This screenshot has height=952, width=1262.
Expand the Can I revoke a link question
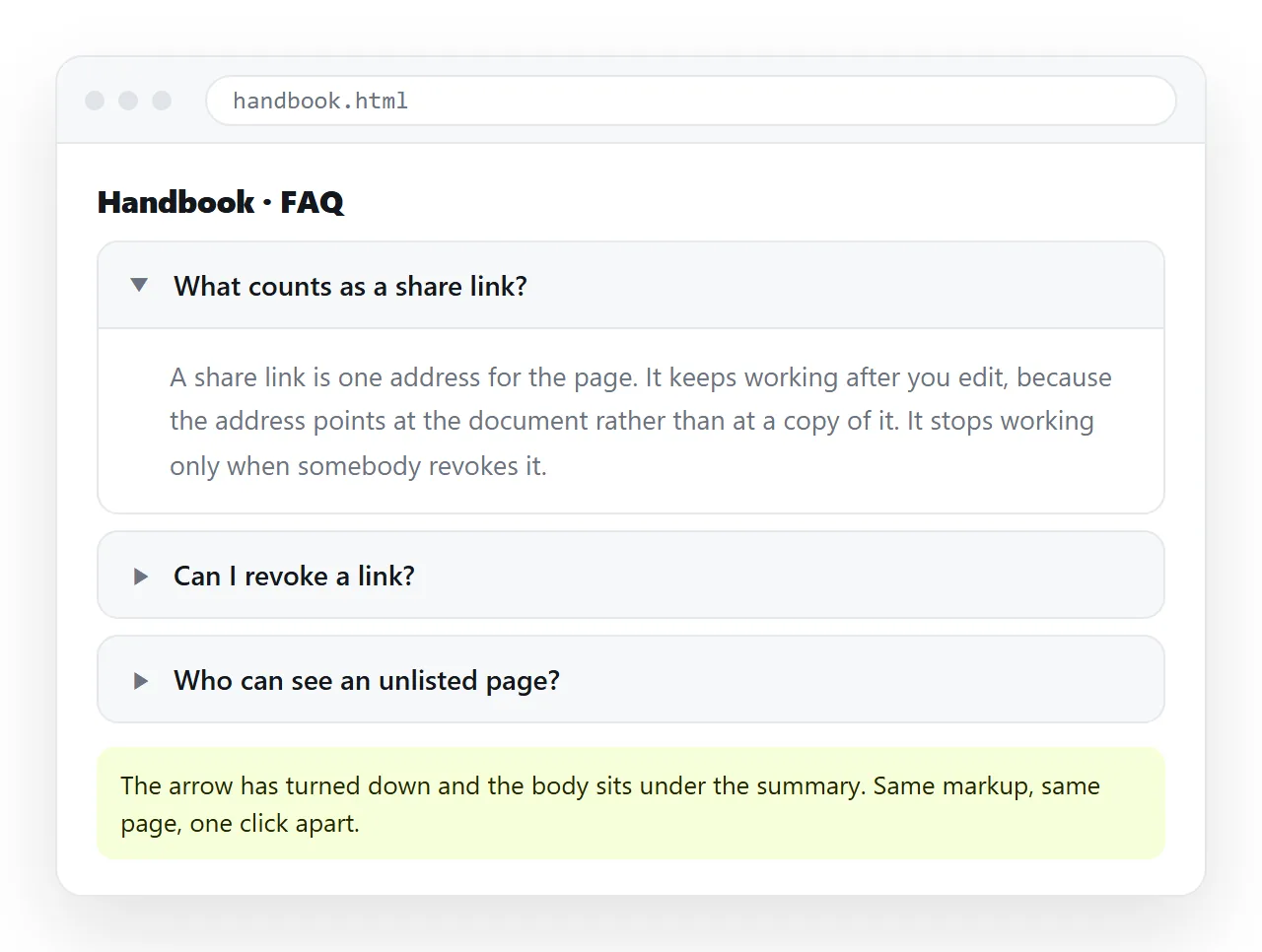631,576
